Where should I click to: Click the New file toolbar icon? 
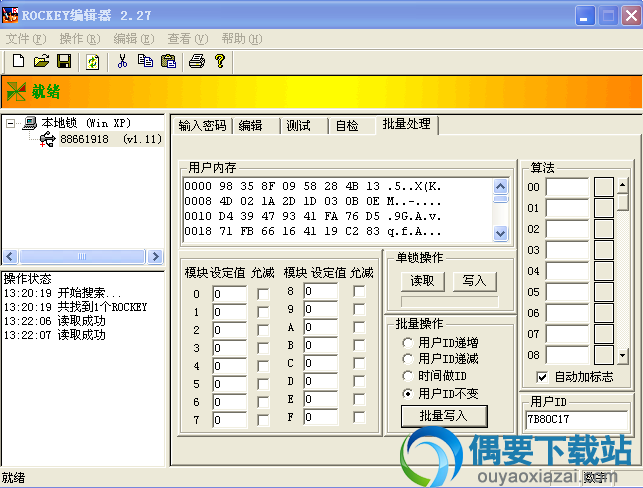(x=18, y=61)
